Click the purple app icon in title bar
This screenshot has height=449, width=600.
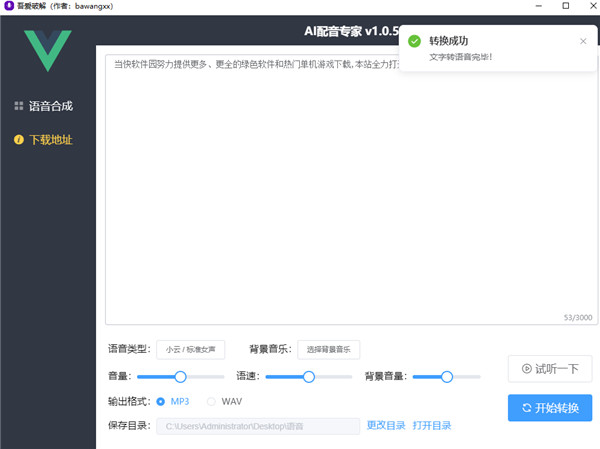pos(8,7)
